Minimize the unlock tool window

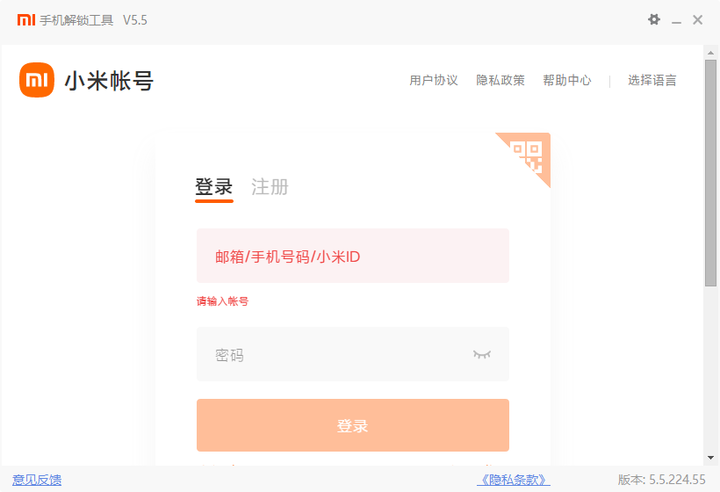coord(676,21)
